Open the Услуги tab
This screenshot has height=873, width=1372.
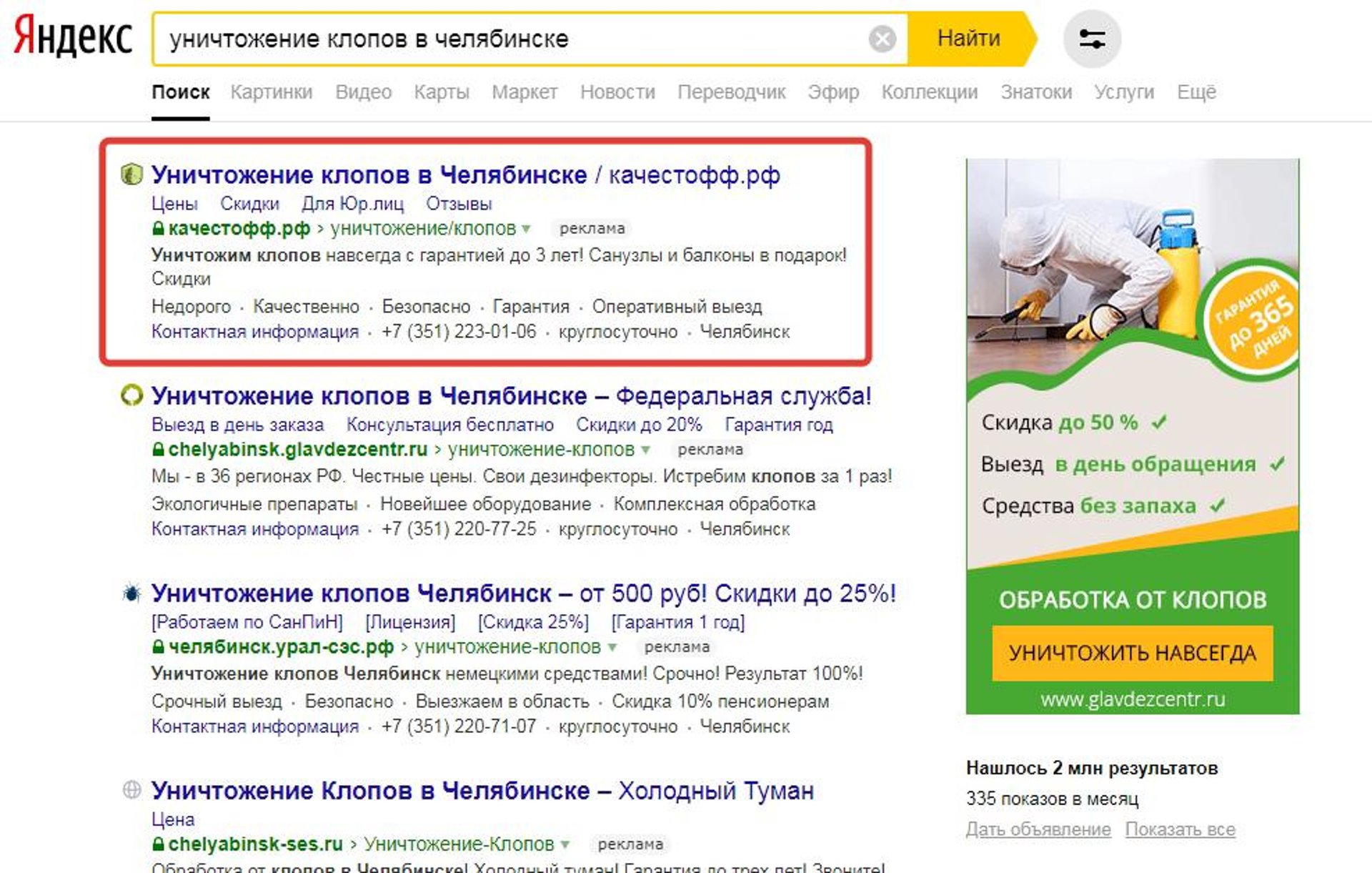pos(1124,92)
